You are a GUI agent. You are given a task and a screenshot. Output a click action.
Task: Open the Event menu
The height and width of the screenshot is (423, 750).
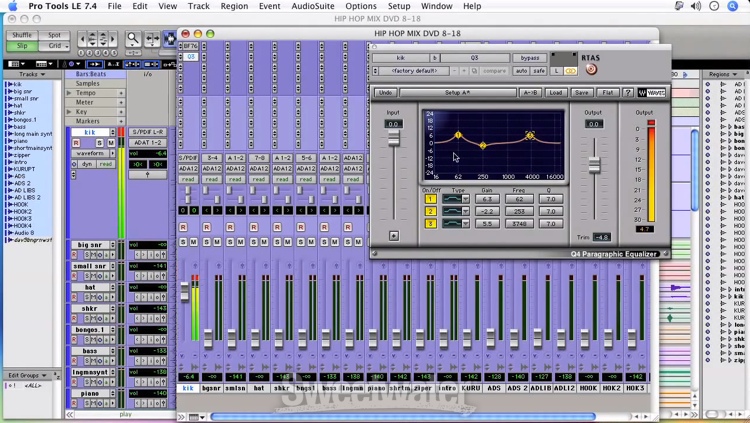click(269, 6)
